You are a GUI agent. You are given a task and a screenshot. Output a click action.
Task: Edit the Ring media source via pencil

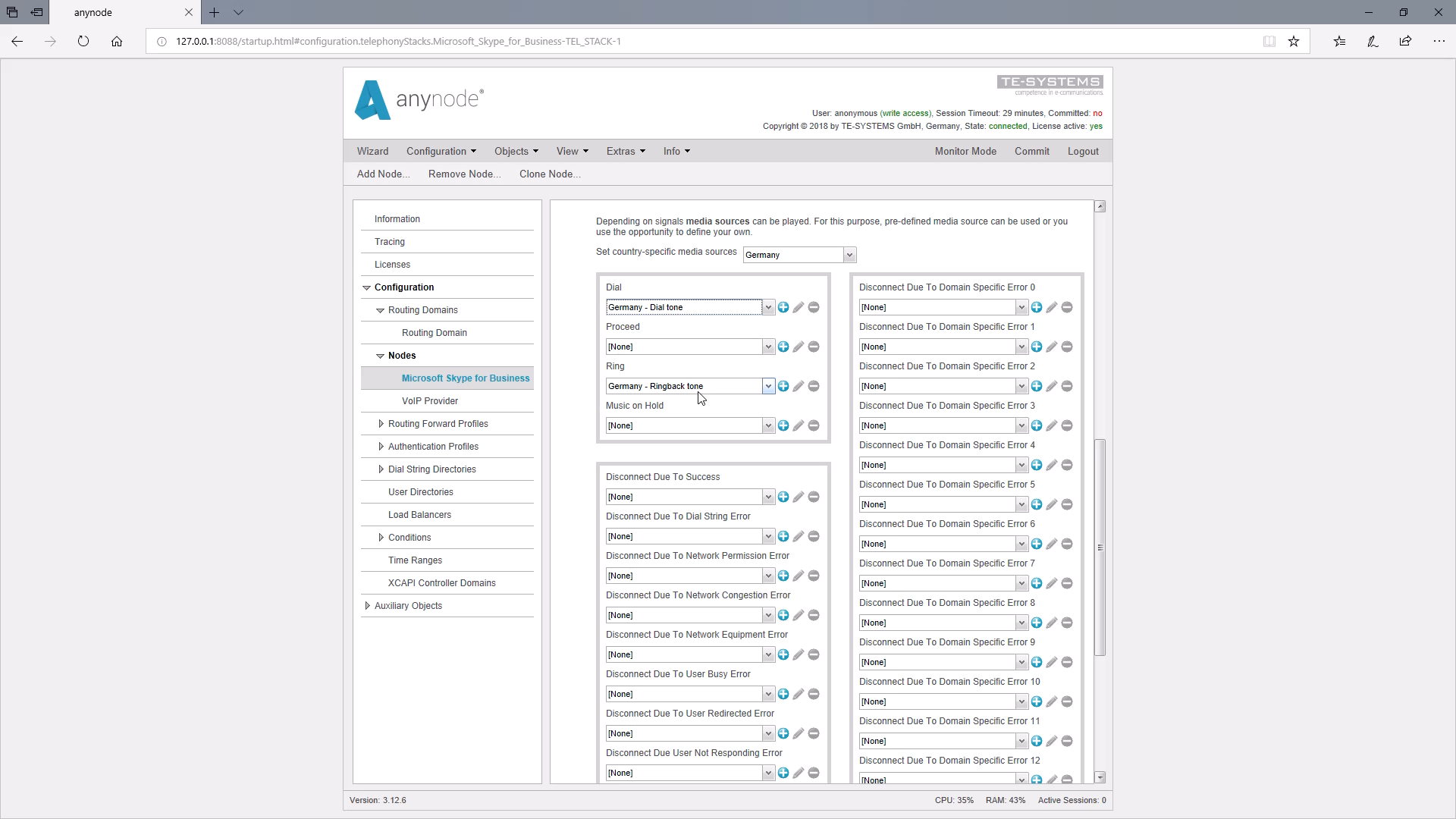(x=799, y=386)
